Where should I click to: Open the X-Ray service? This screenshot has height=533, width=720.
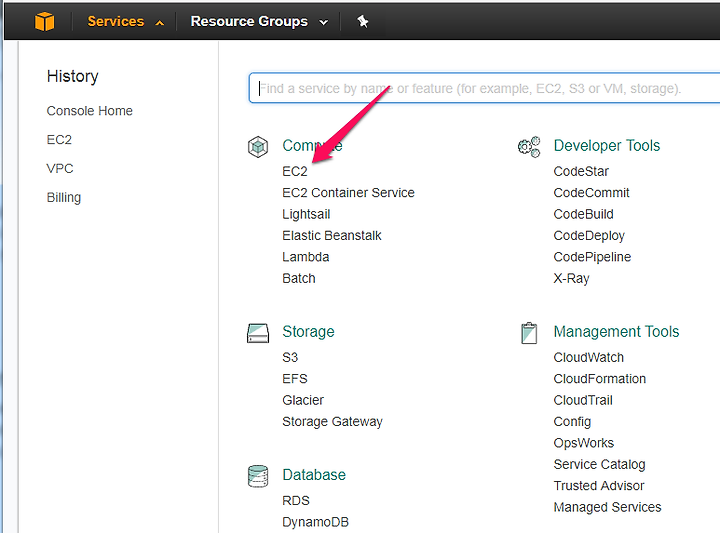coord(572,279)
